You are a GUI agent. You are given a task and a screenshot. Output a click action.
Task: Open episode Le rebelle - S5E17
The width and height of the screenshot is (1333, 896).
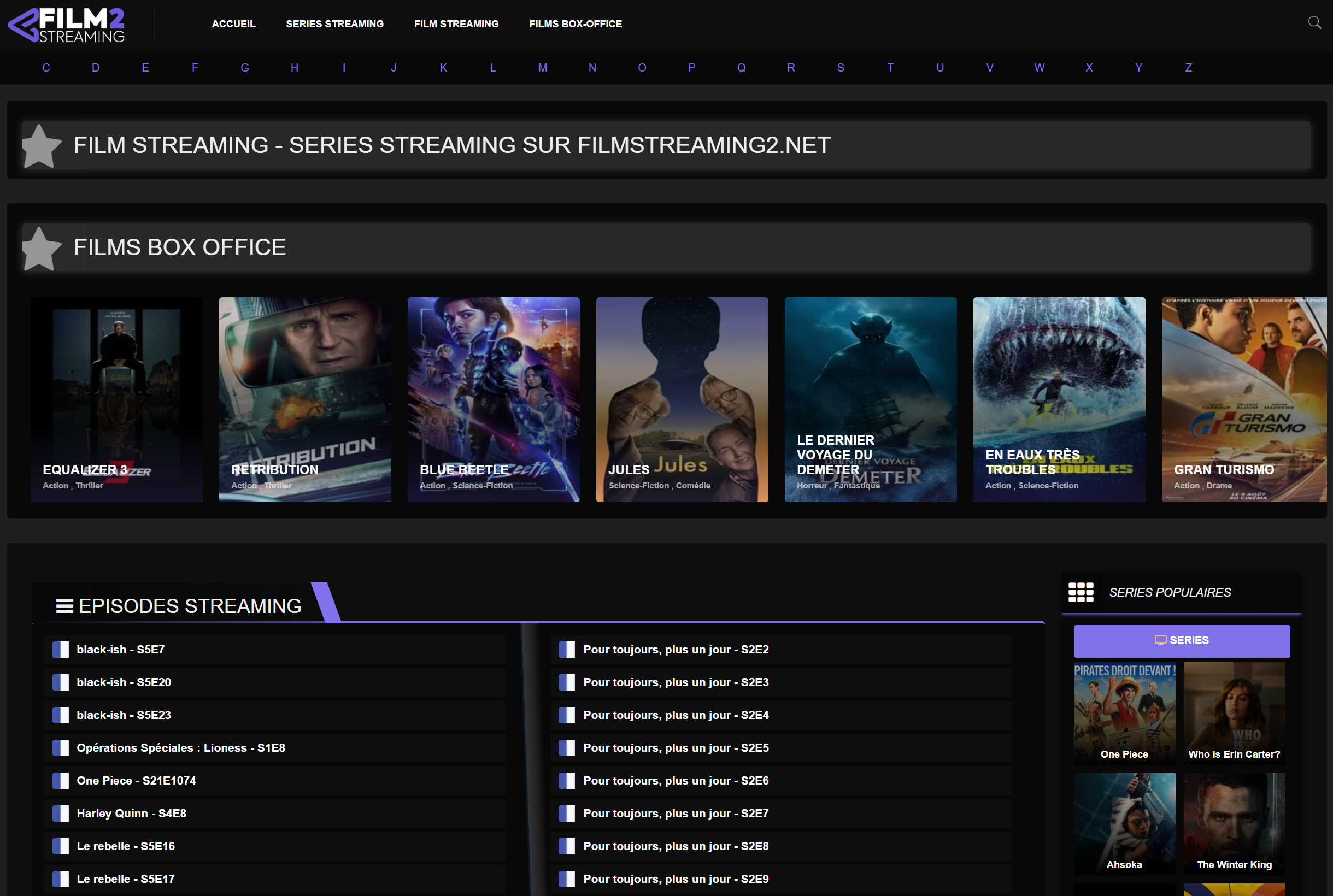274,879
